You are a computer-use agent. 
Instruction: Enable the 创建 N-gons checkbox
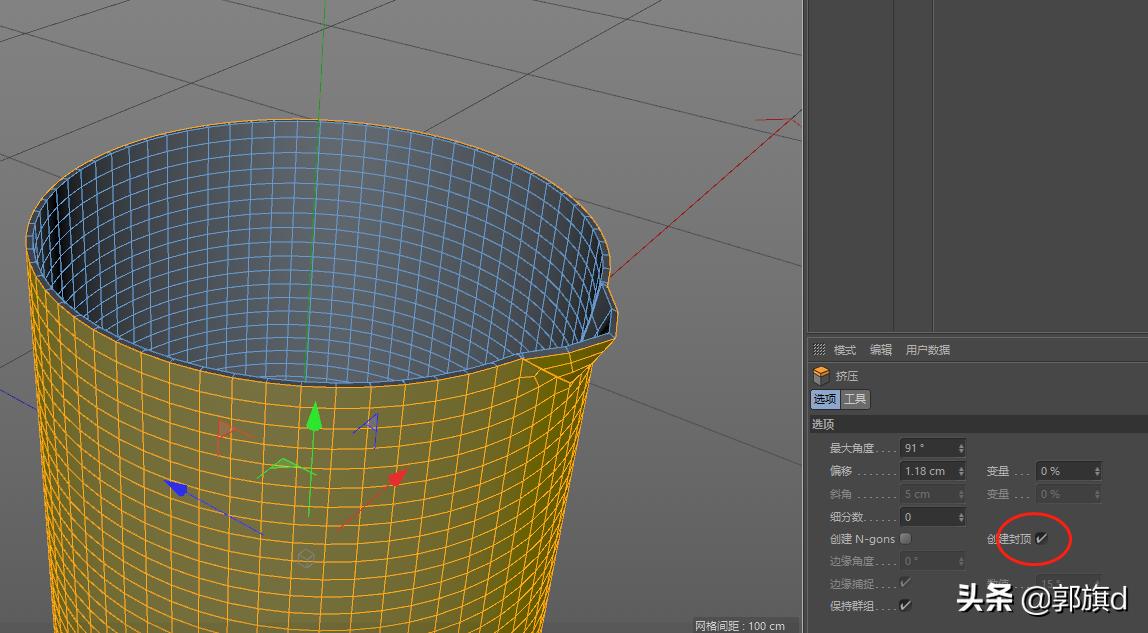(x=904, y=538)
